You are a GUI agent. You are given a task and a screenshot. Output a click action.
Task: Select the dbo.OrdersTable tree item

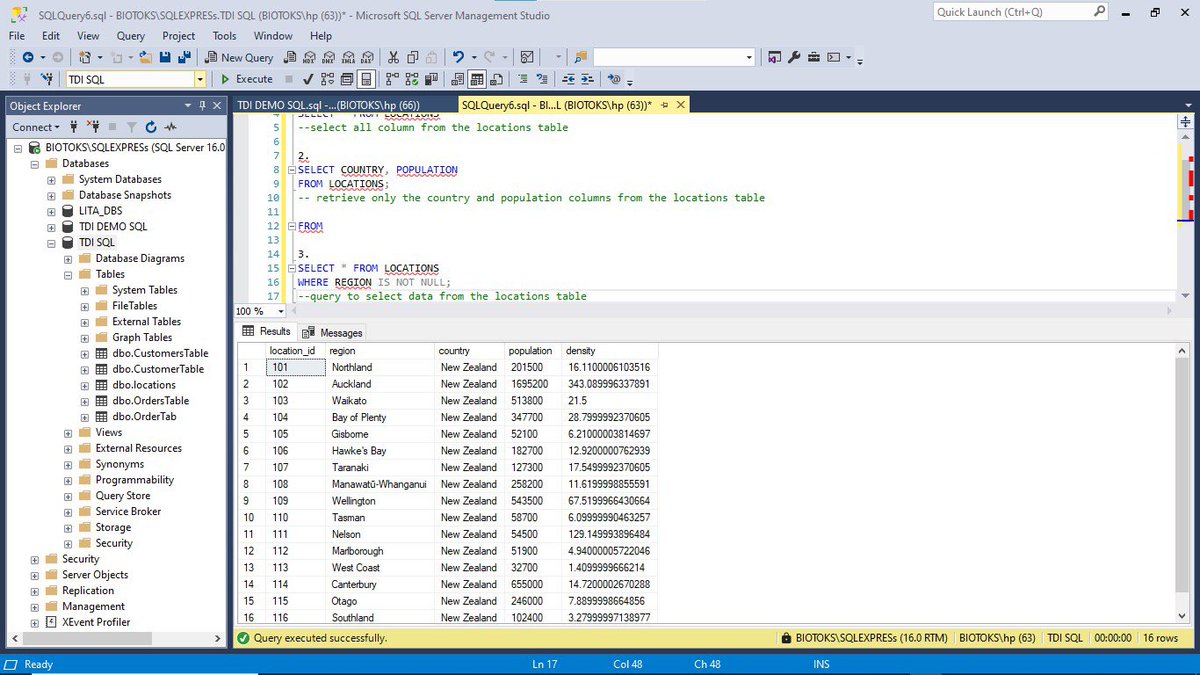[x=151, y=401]
